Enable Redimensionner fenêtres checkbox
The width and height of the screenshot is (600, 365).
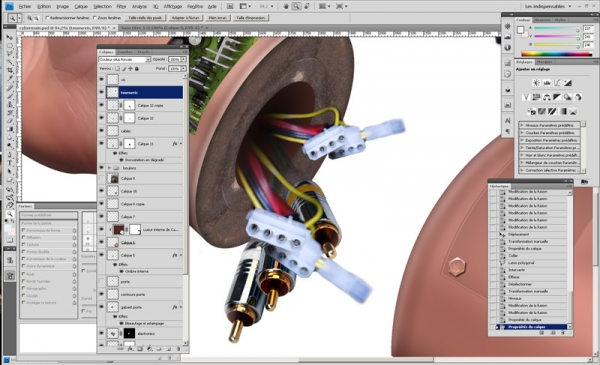pos(48,18)
